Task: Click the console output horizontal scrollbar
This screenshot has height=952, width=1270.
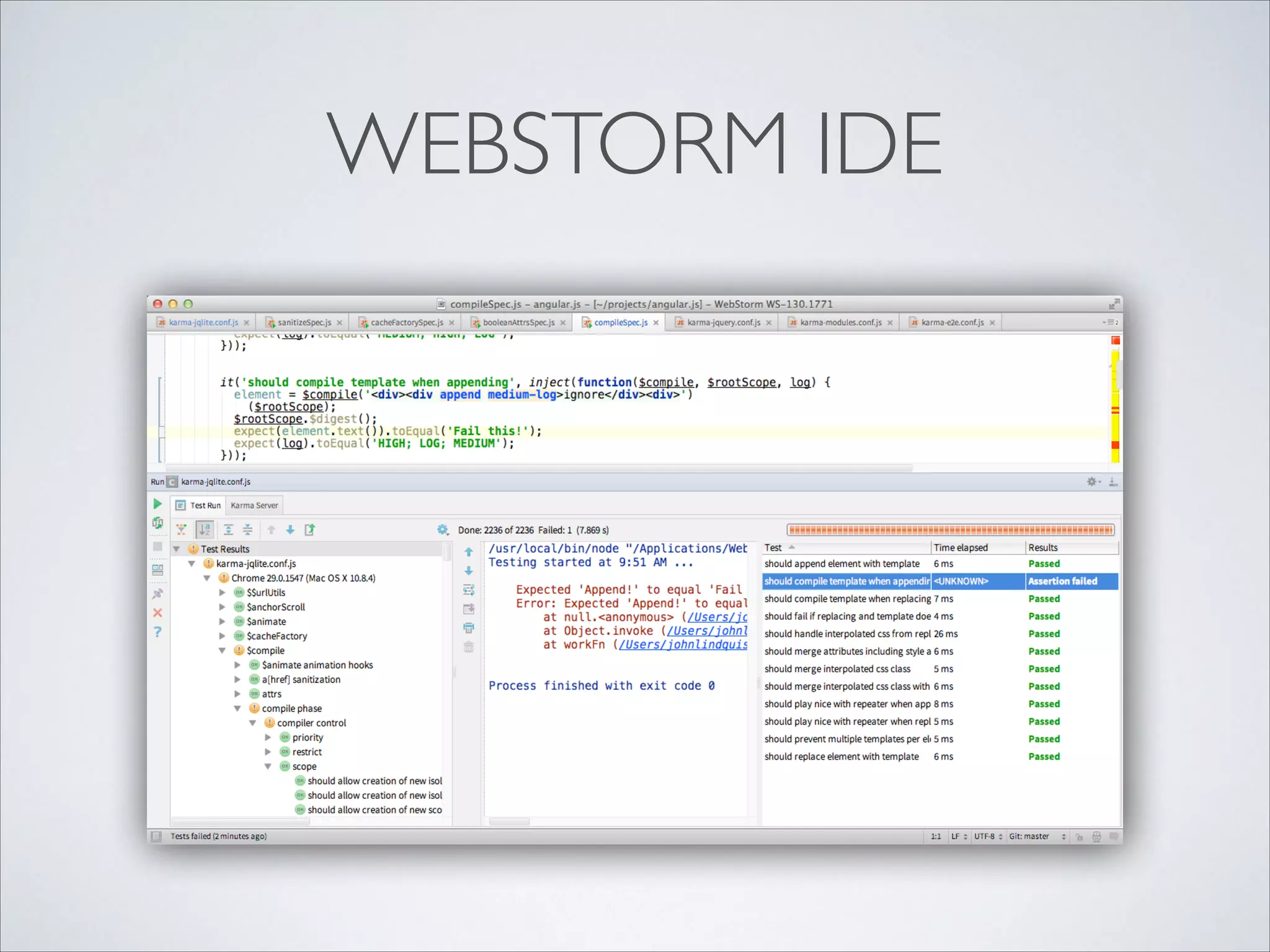Action: click(x=509, y=822)
